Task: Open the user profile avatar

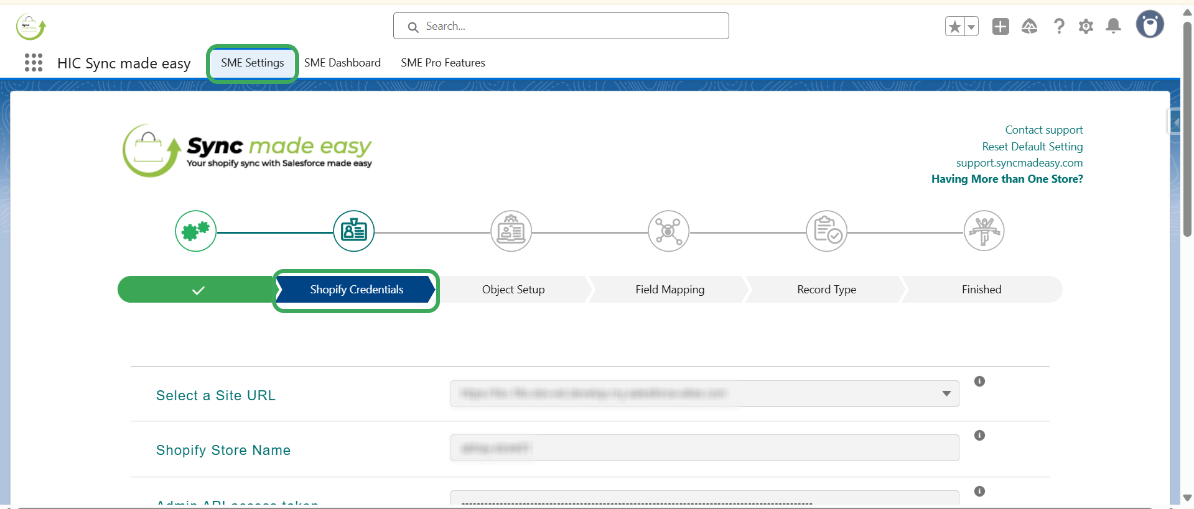Action: (x=1150, y=25)
